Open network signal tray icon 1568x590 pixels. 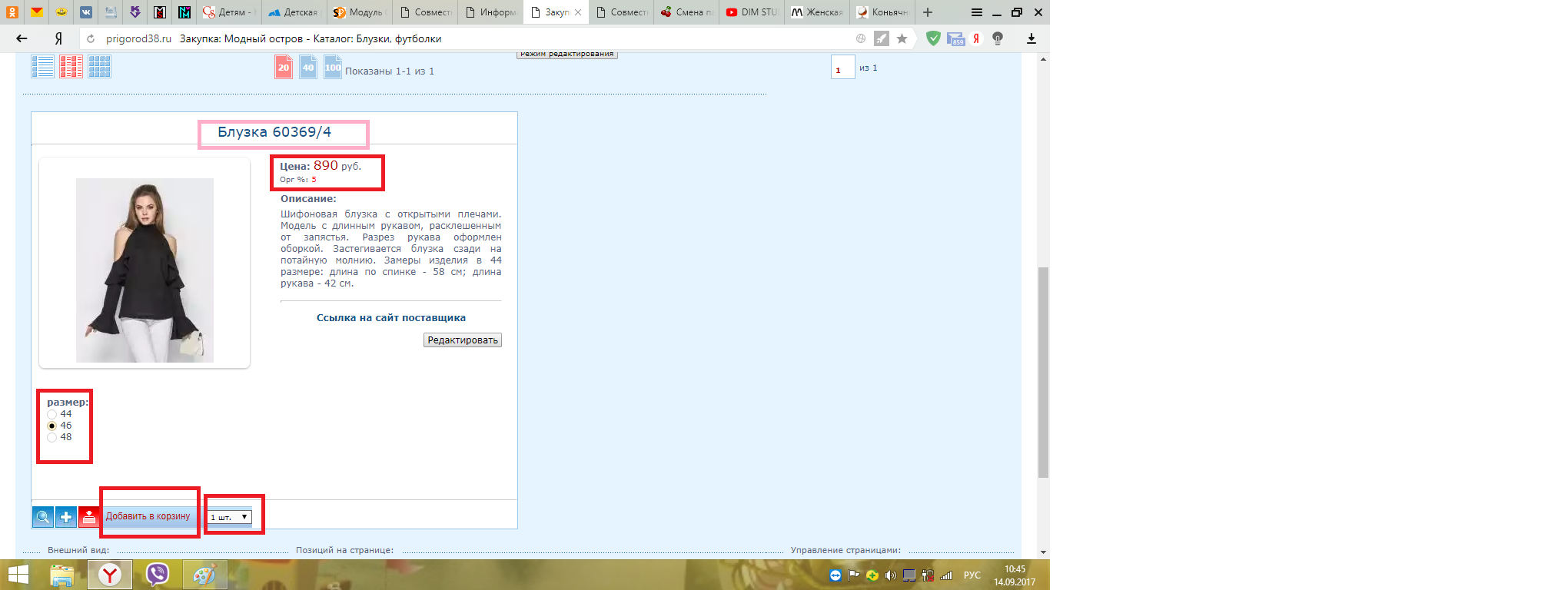click(x=946, y=575)
